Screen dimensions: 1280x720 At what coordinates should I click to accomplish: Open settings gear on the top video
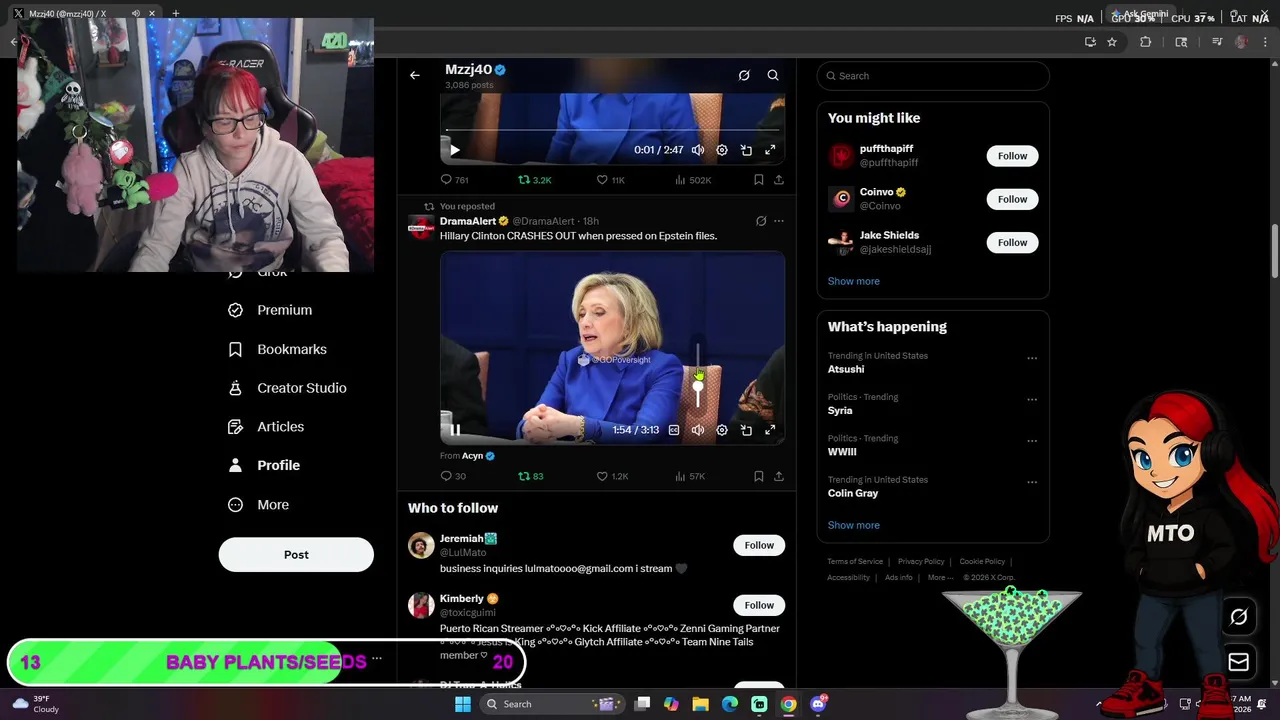tap(722, 150)
